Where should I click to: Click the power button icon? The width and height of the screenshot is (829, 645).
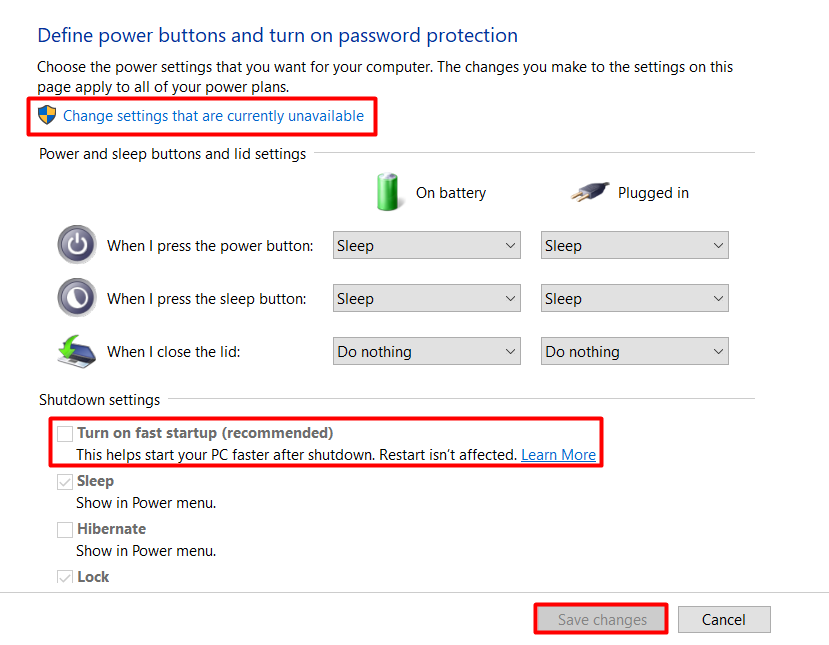click(x=77, y=245)
